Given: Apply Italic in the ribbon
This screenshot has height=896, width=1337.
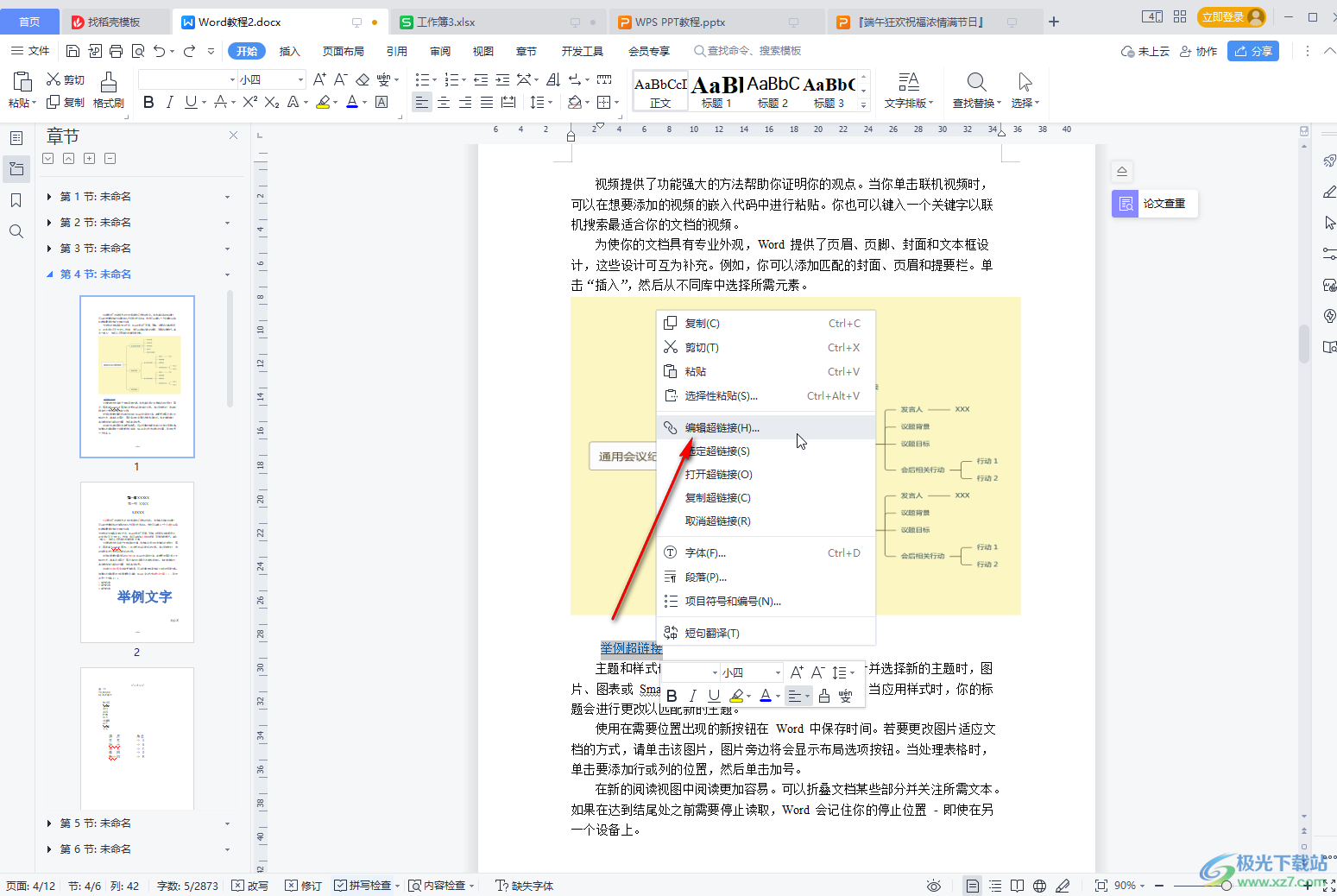Looking at the screenshot, I should [x=170, y=102].
